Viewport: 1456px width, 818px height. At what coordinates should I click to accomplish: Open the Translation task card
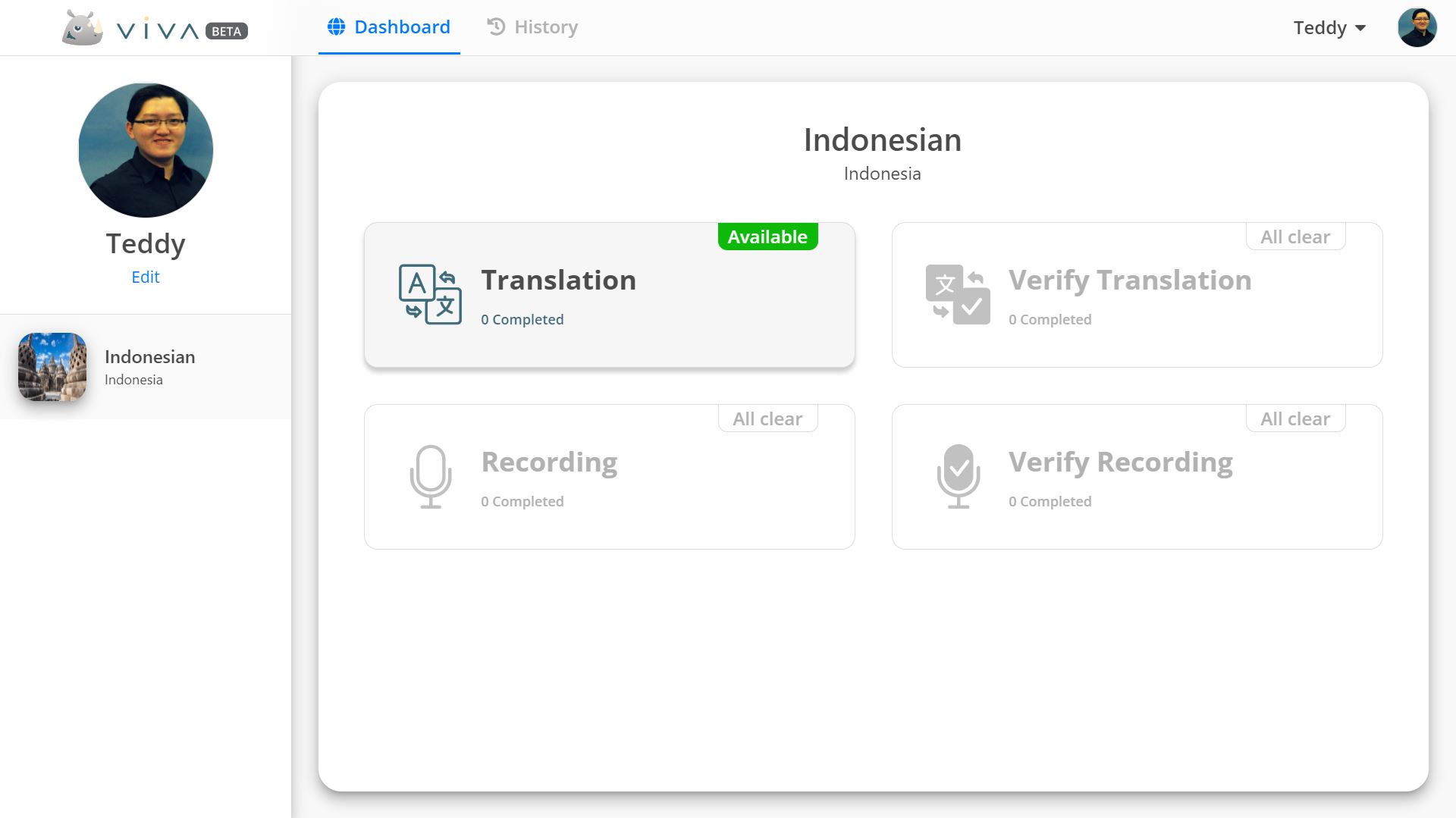(610, 295)
